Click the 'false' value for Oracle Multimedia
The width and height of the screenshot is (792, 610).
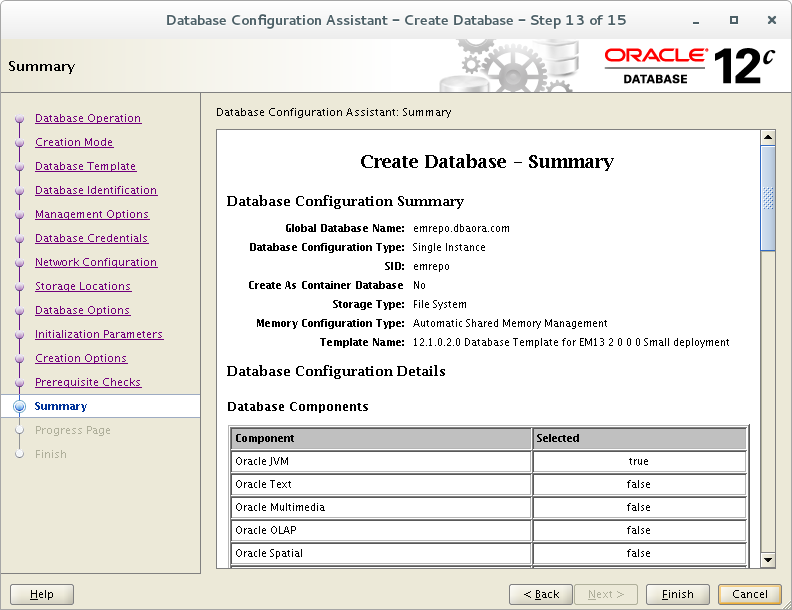point(638,507)
